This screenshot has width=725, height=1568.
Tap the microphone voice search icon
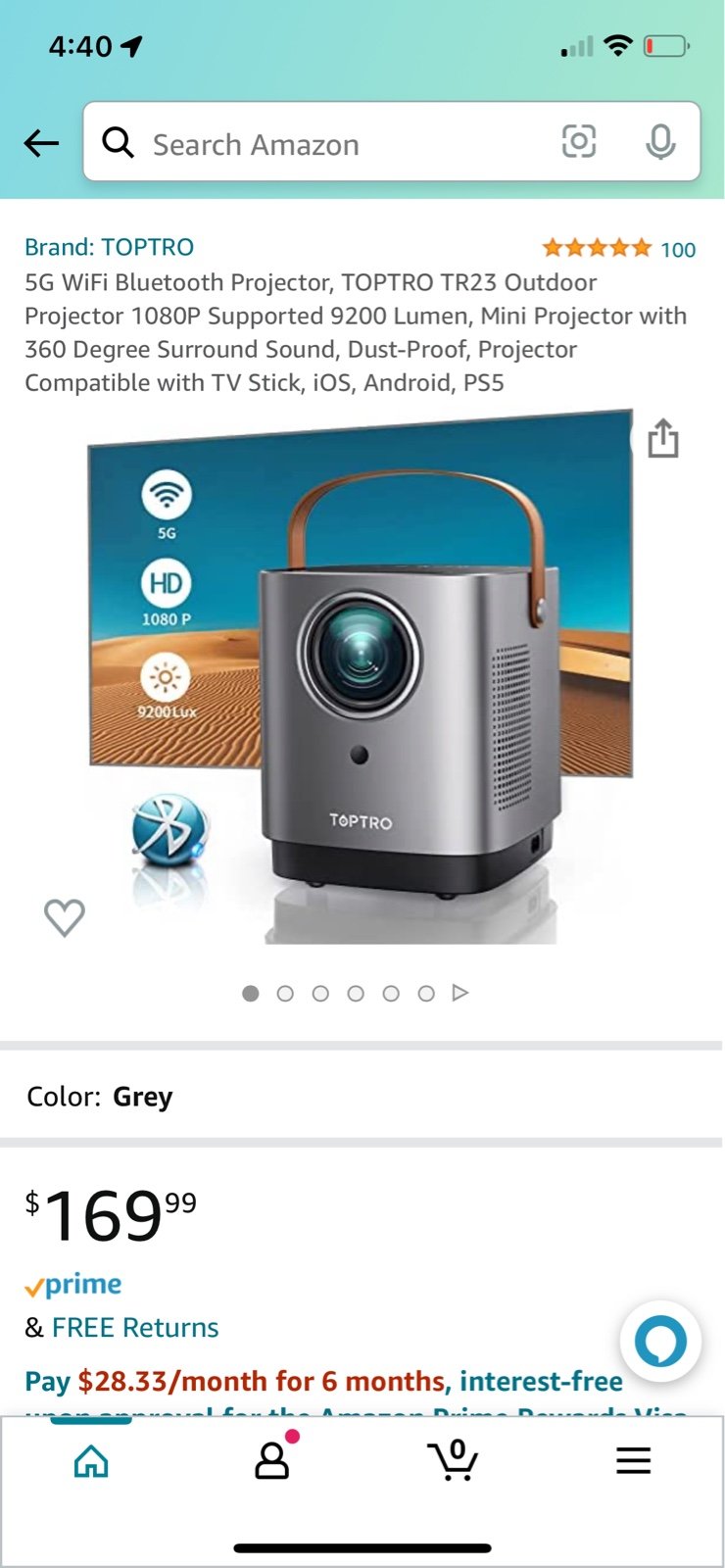click(660, 142)
